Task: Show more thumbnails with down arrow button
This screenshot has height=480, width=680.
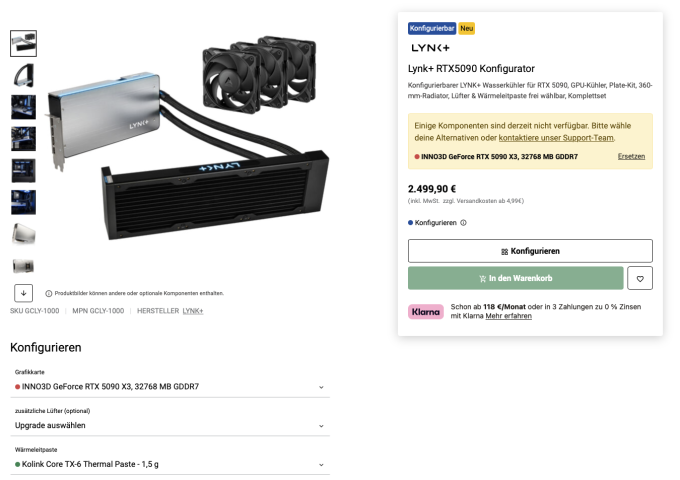Action: pos(23,293)
